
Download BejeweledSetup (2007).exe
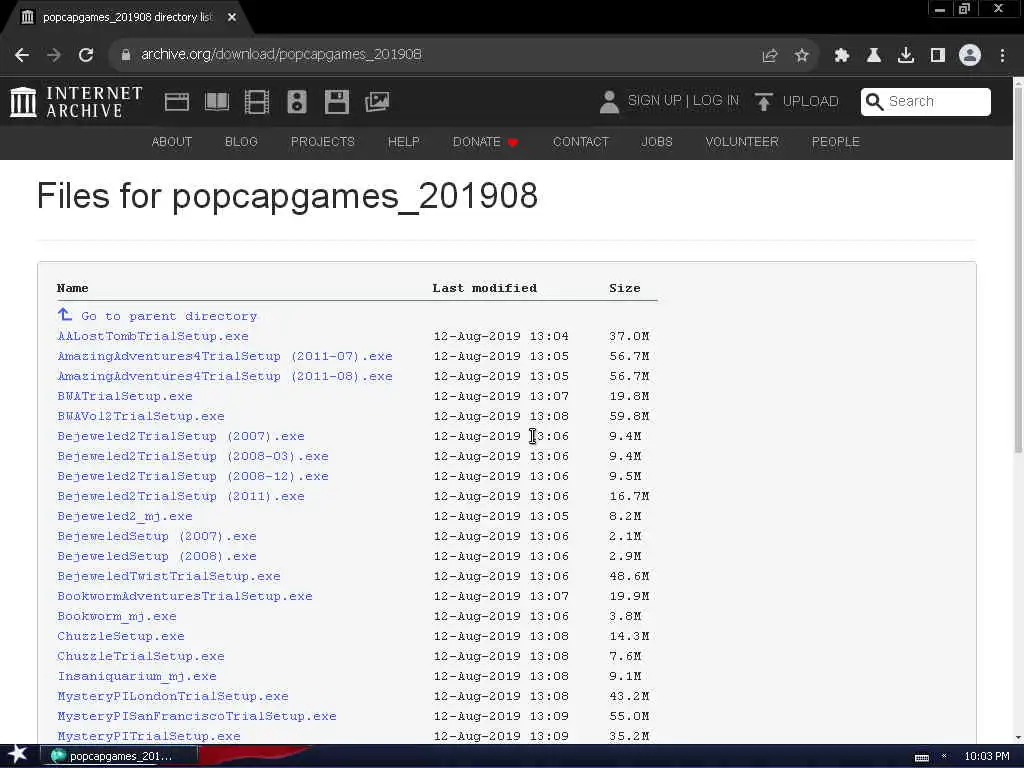(157, 536)
